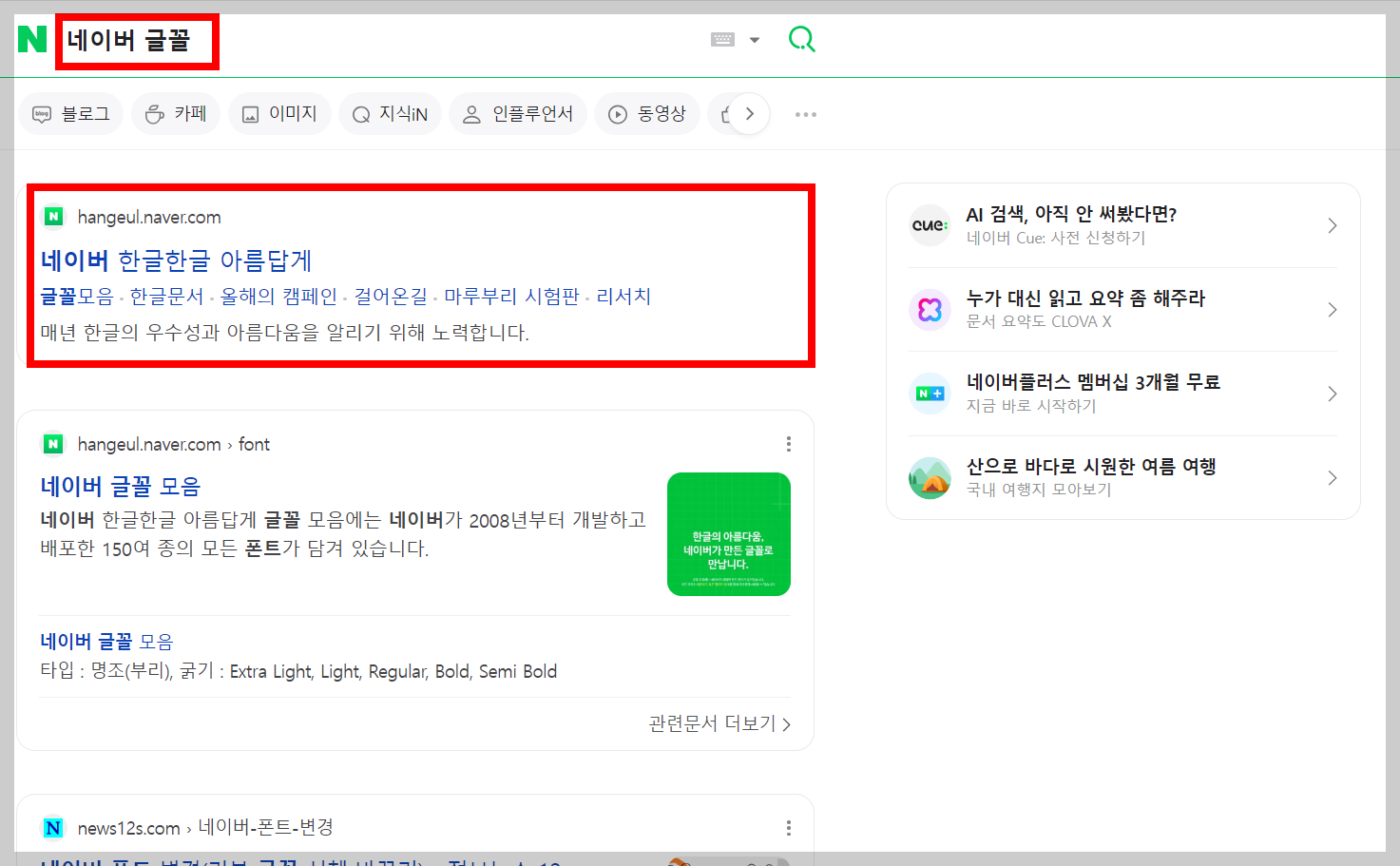Switch to the 지식iN tab
Viewport: 1400px width, 866px height.
pos(390,113)
